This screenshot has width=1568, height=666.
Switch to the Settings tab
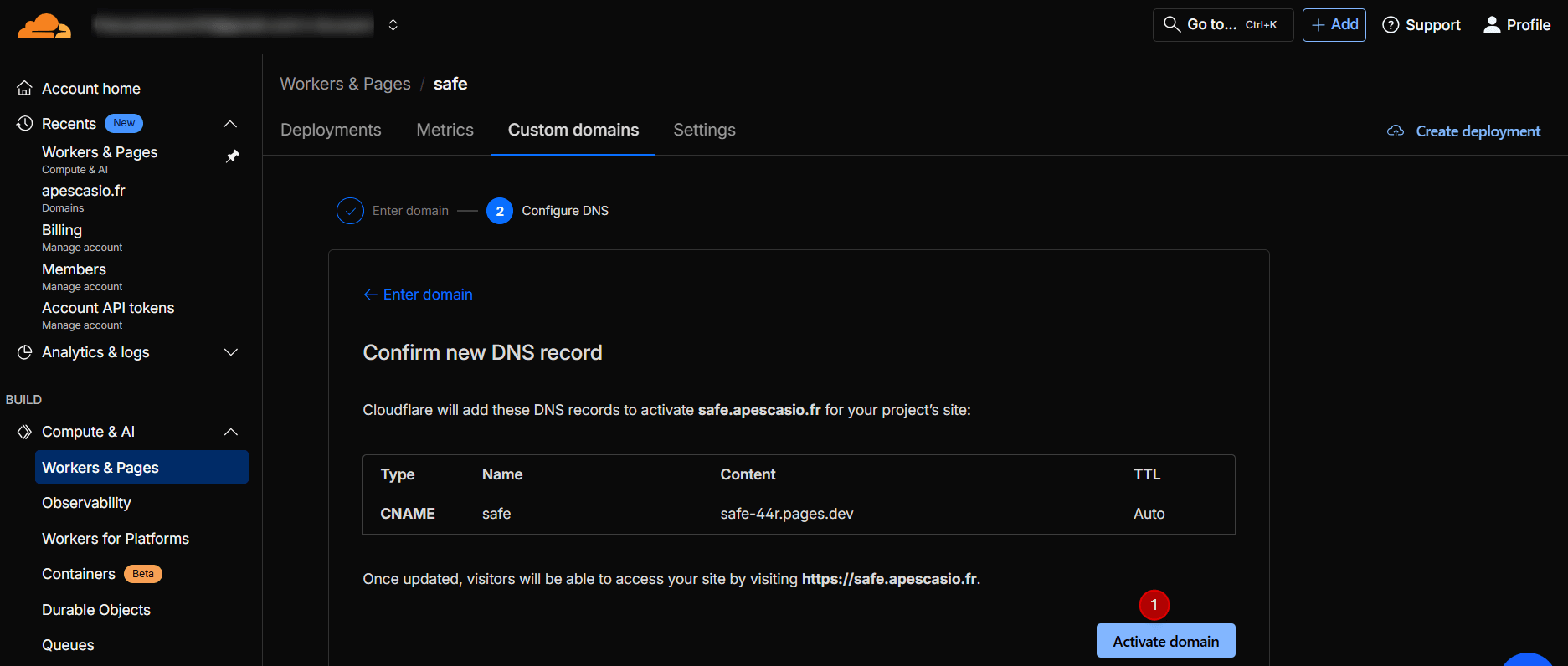point(704,130)
